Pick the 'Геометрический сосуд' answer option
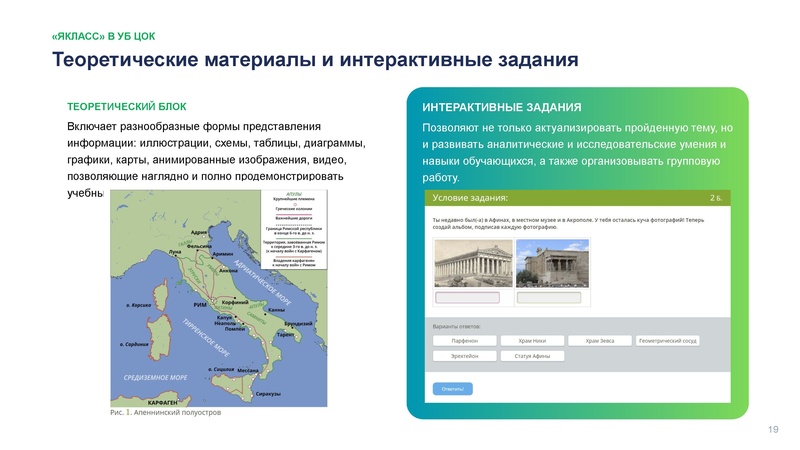Image resolution: width=800 pixels, height=450 pixels. pos(667,341)
